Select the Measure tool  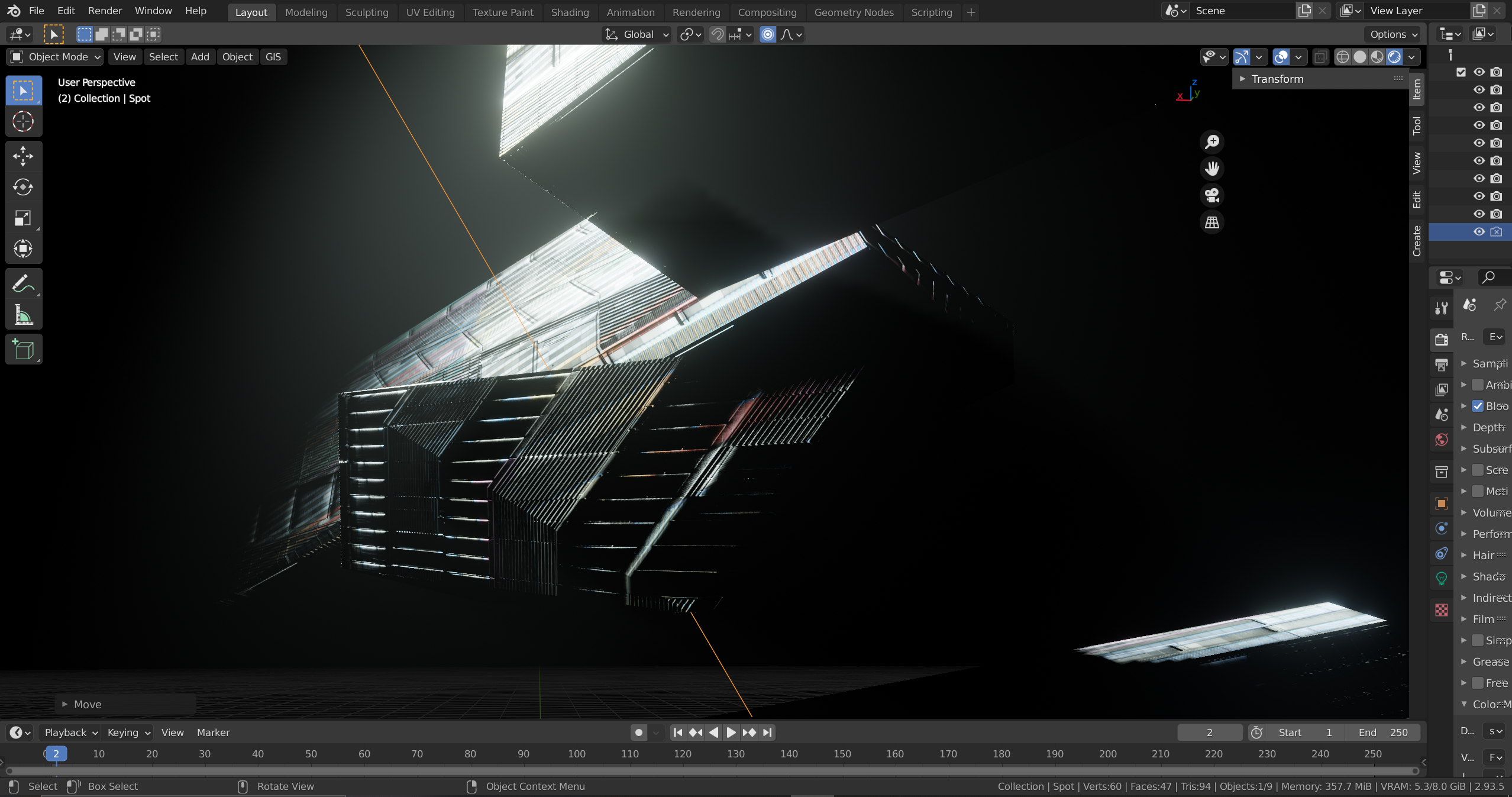23,315
